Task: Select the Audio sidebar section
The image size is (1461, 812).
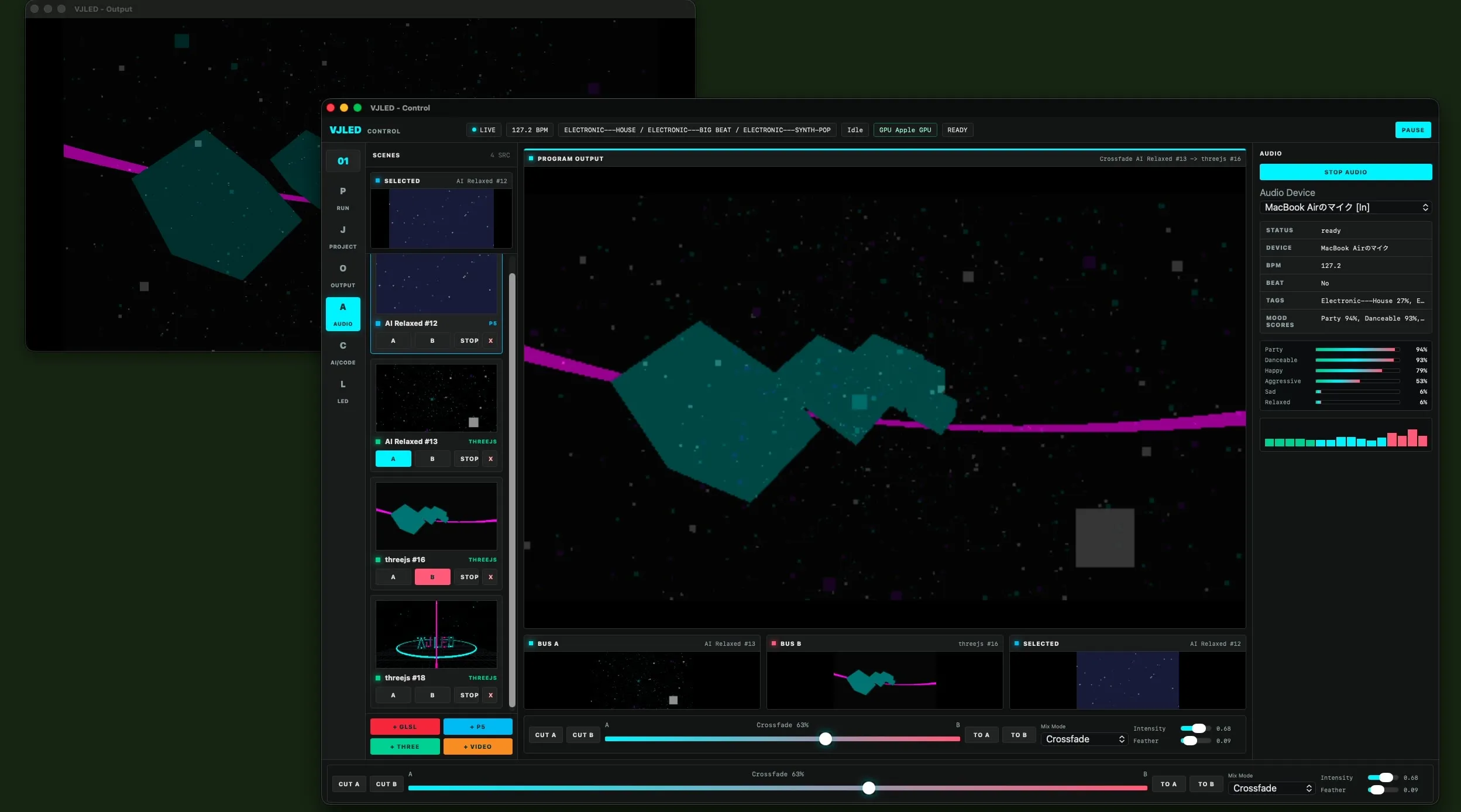Action: pyautogui.click(x=343, y=314)
